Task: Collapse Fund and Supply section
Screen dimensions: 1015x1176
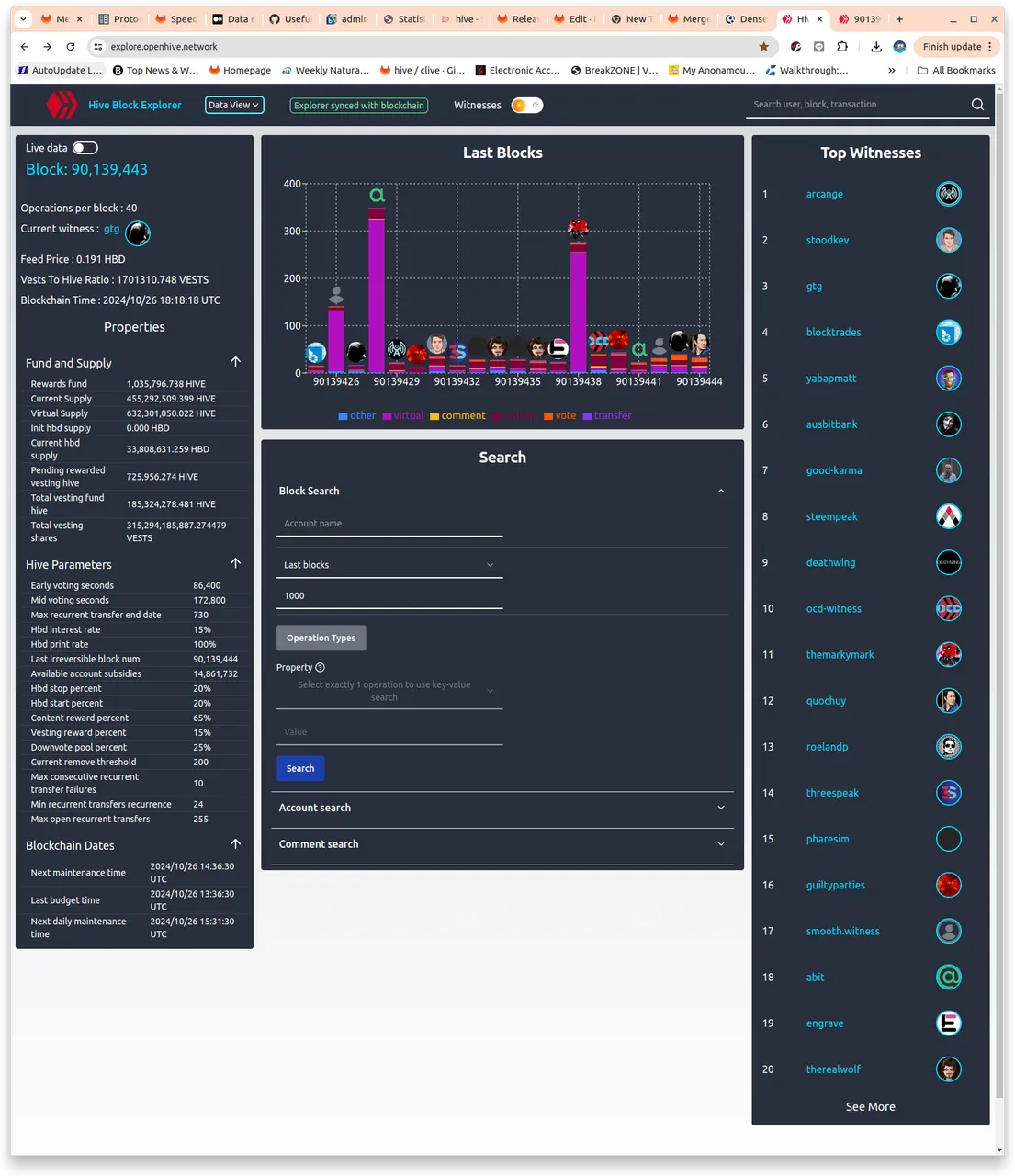Action: [x=235, y=362]
